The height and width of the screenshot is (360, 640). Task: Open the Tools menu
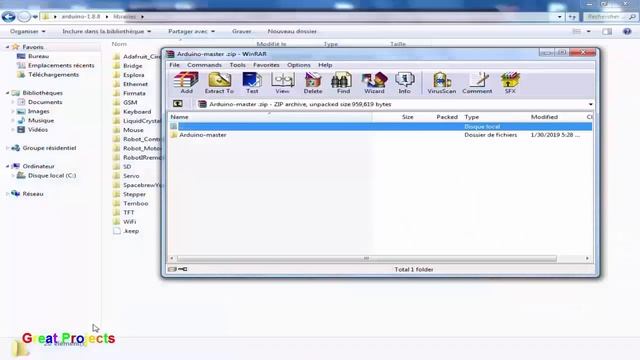click(238, 65)
